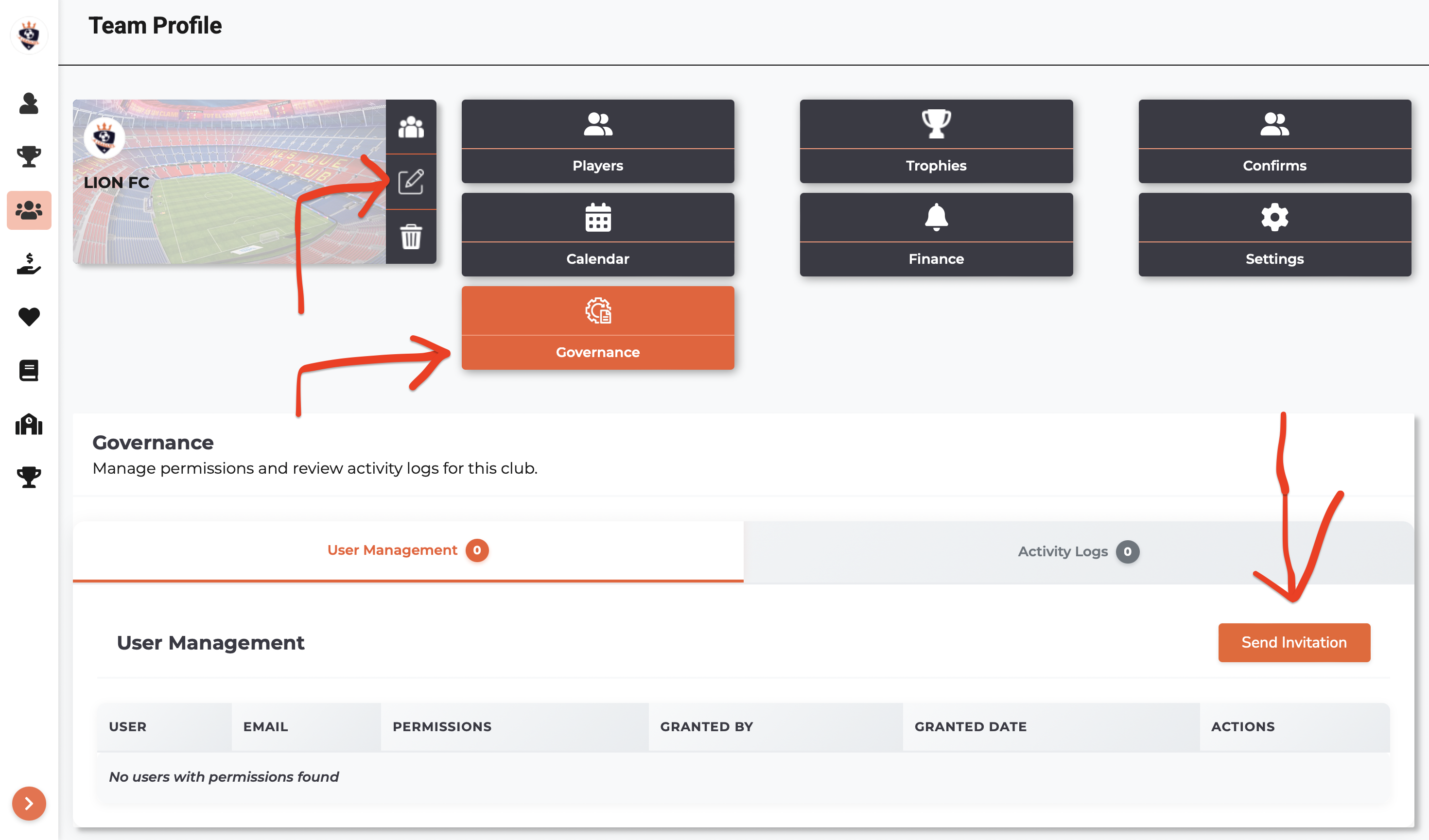Open the Finance tile
This screenshot has height=840, width=1429.
point(936,235)
